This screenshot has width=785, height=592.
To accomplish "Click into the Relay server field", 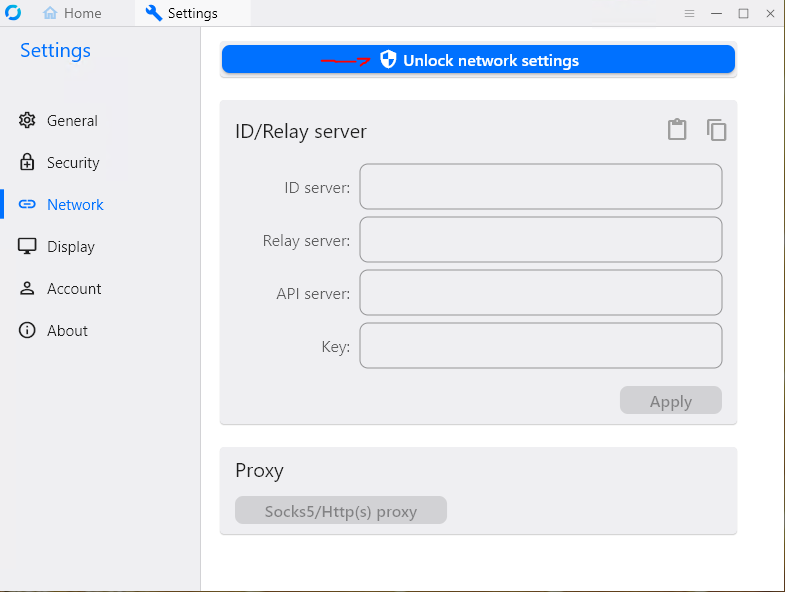I will (x=540, y=240).
